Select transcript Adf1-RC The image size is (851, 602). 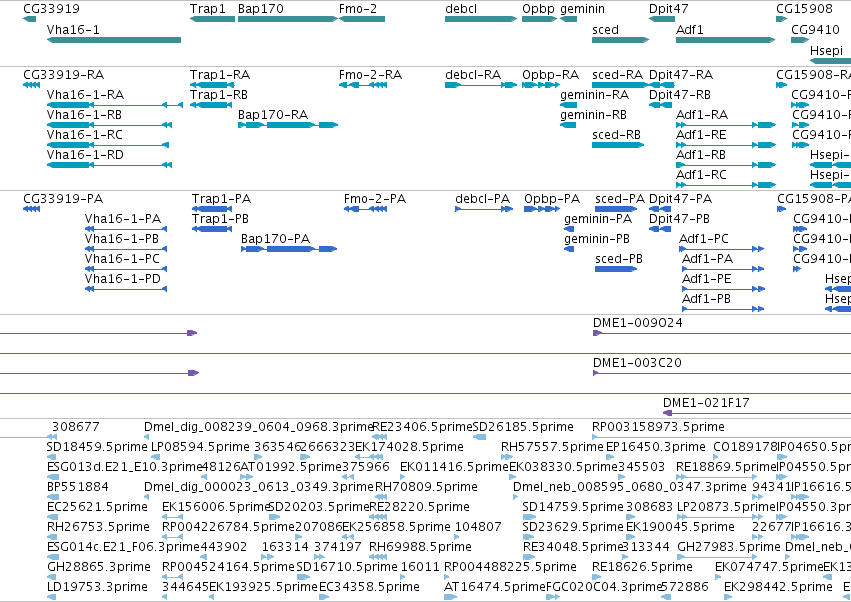[726, 185]
